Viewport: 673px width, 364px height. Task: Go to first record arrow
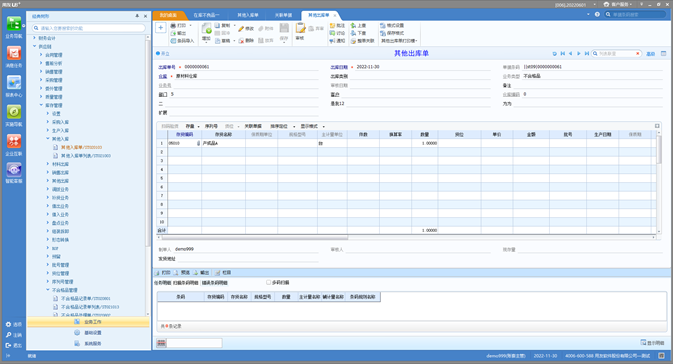point(562,54)
